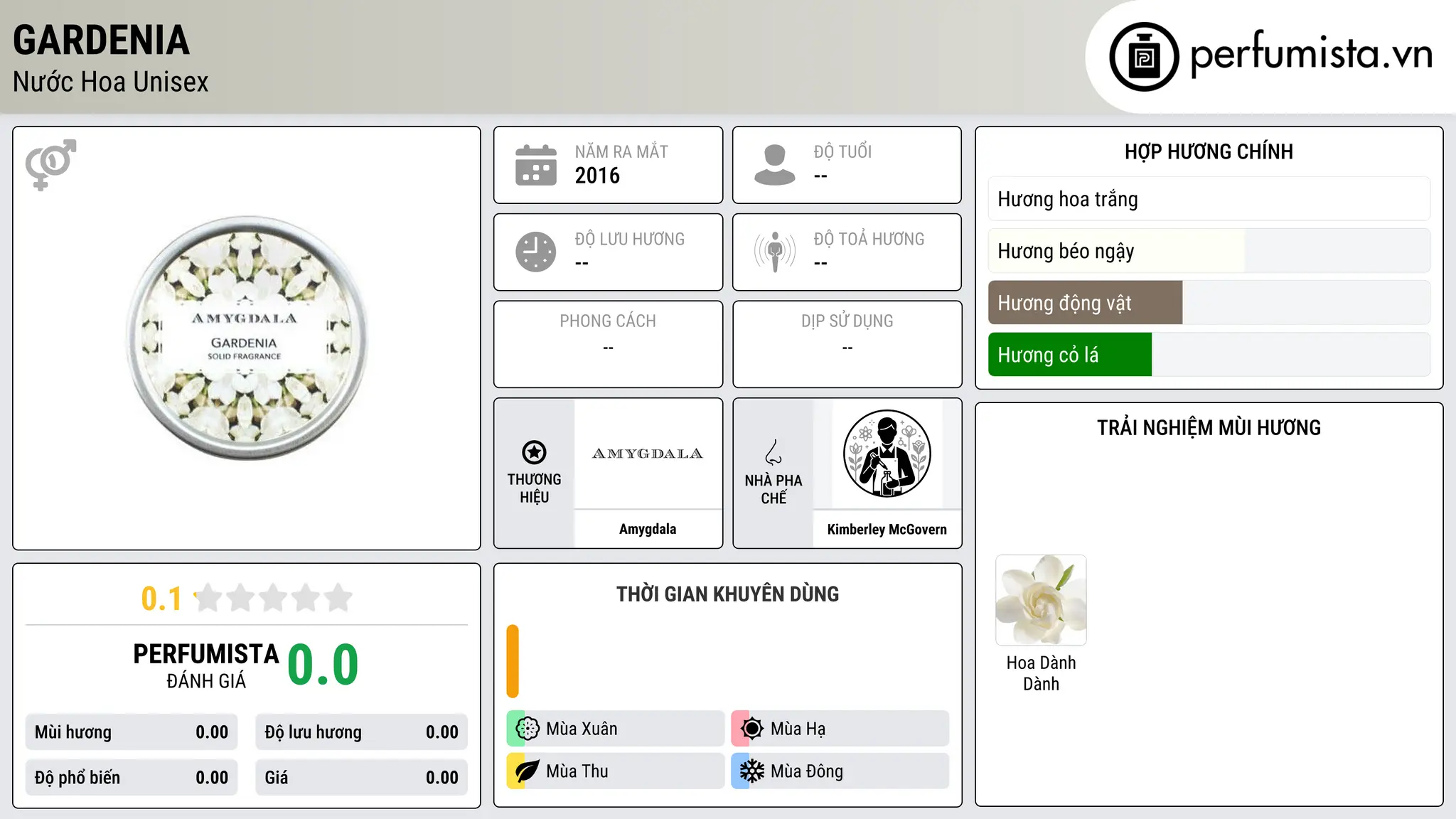Click the Mùi hương score row

132,732
